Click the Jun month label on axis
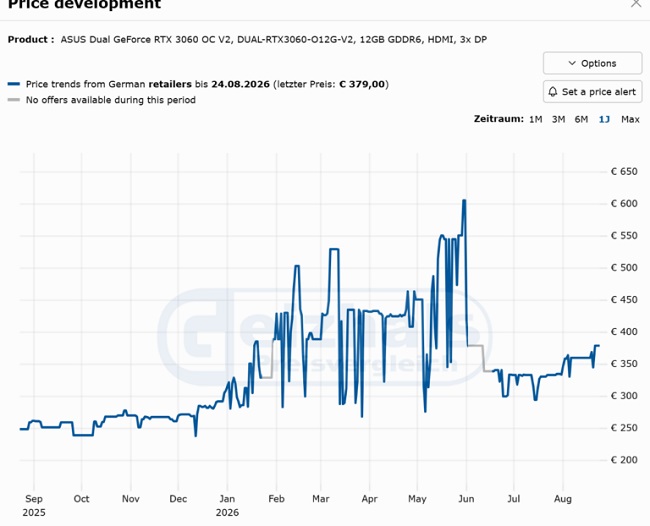 click(466, 499)
